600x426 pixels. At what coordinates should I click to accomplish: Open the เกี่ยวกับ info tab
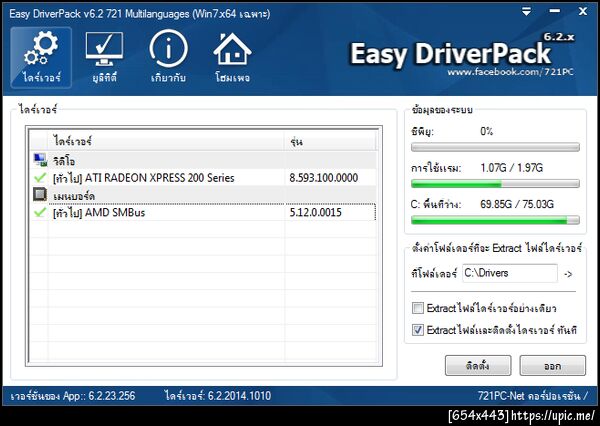[168, 57]
